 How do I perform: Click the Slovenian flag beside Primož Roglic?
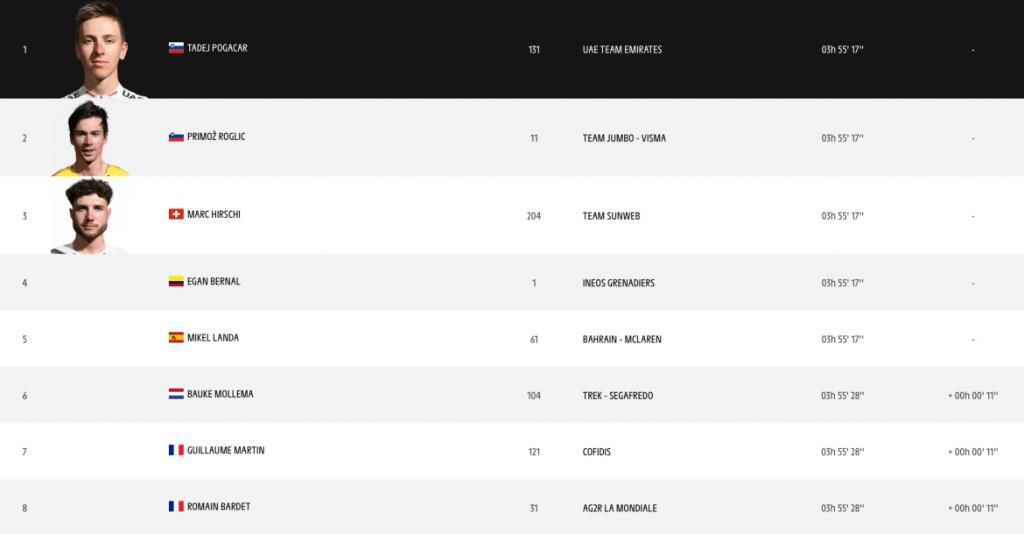click(x=176, y=137)
